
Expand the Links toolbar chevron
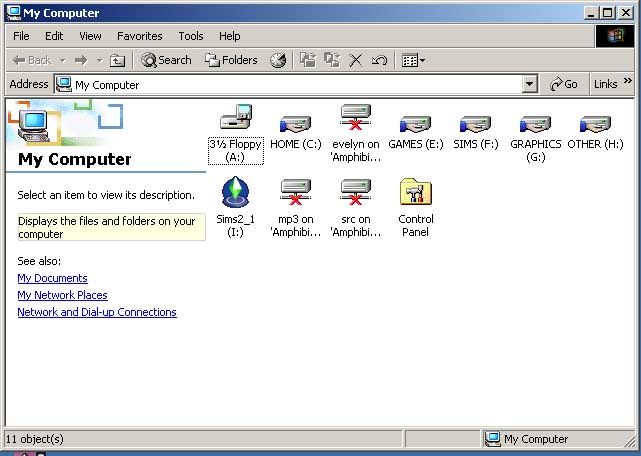pyautogui.click(x=628, y=81)
